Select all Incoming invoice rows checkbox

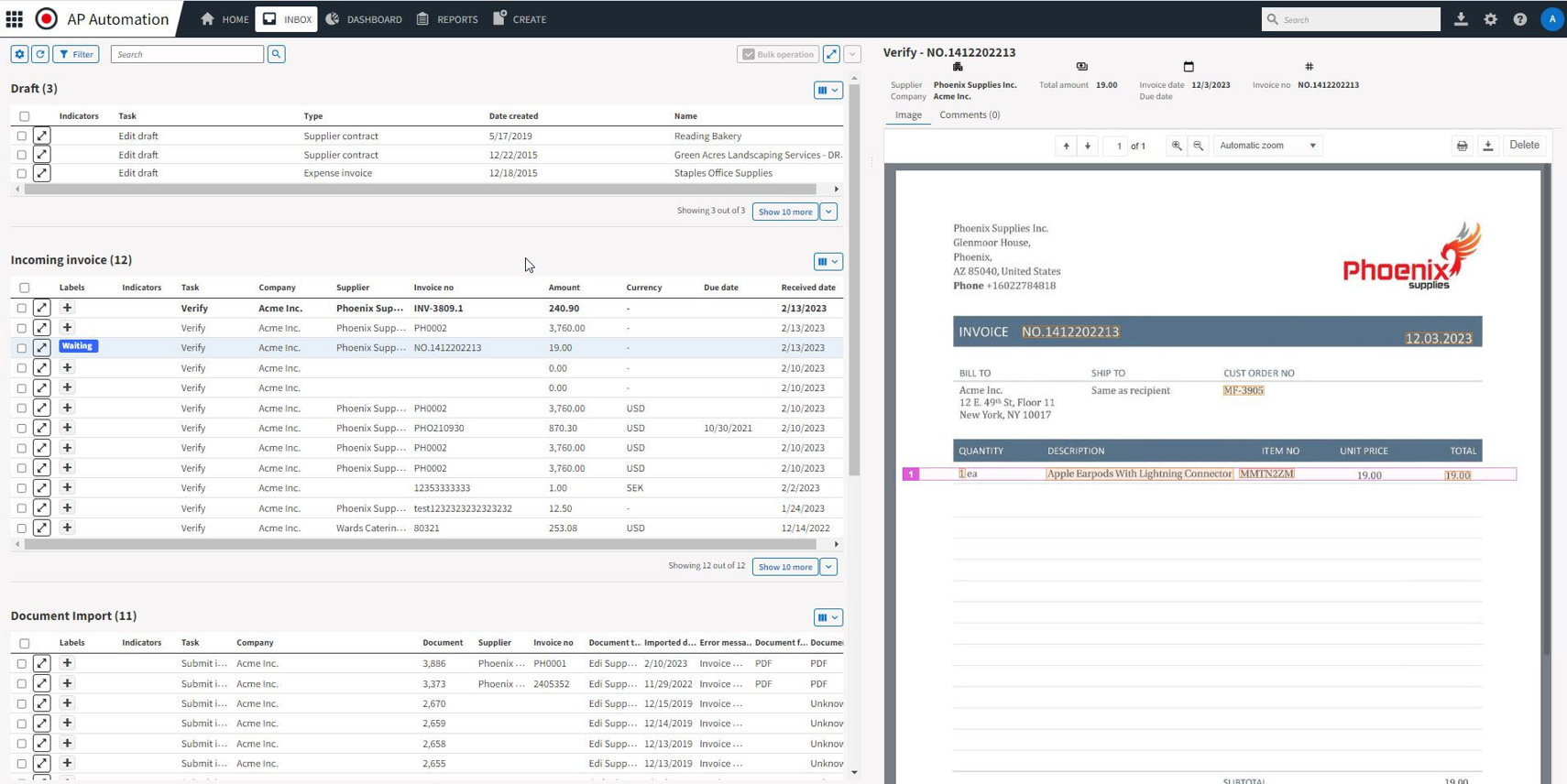25,288
